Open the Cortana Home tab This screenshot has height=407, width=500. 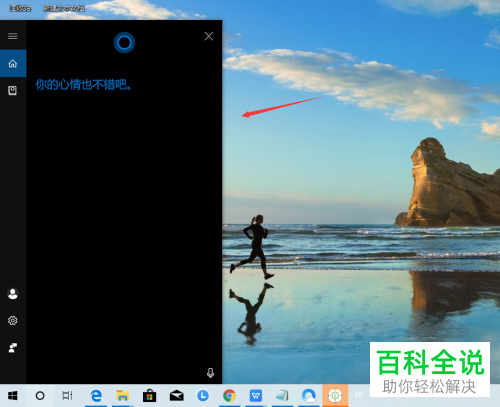point(13,63)
